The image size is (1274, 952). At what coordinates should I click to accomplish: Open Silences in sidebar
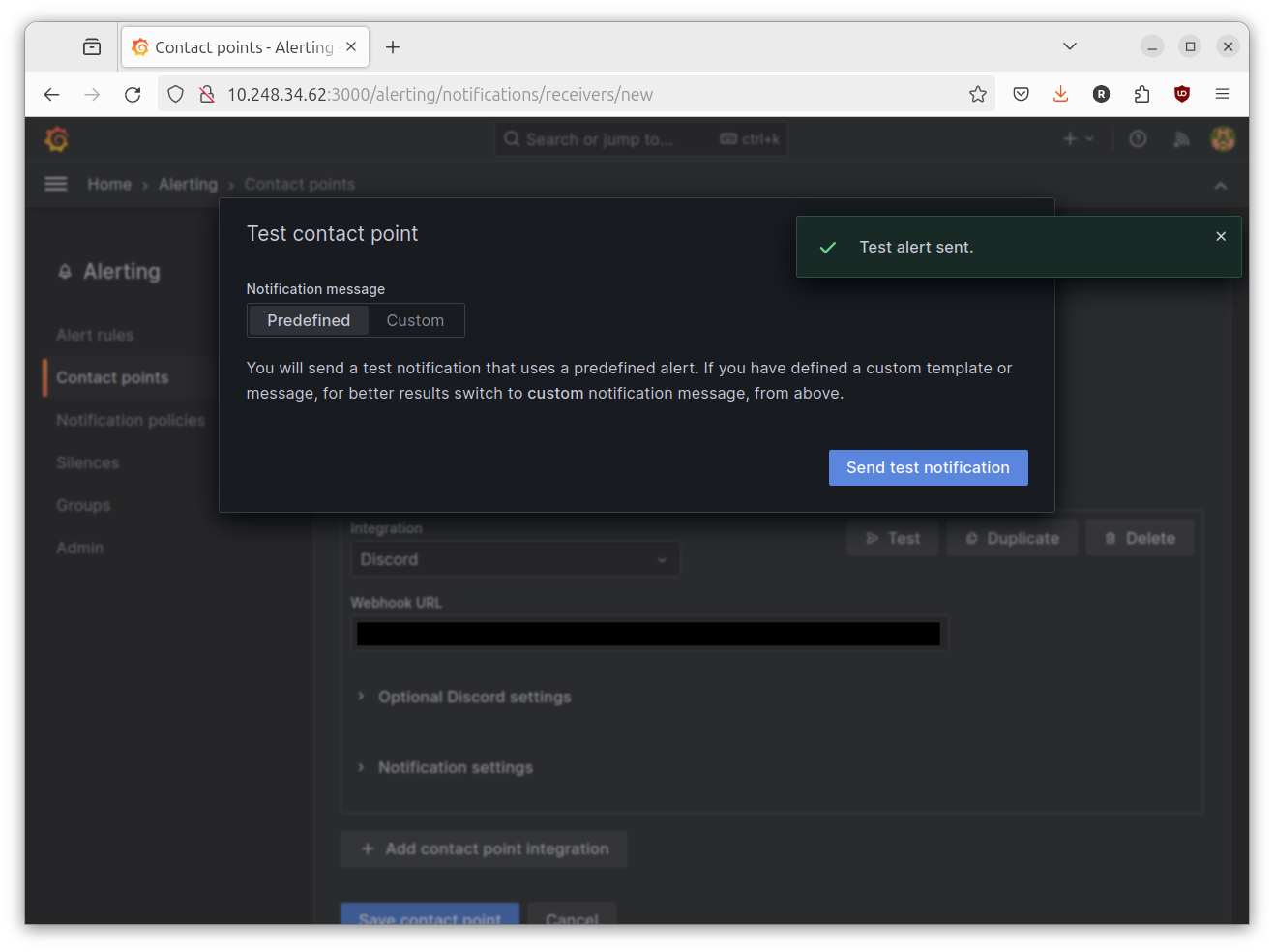[x=87, y=462]
